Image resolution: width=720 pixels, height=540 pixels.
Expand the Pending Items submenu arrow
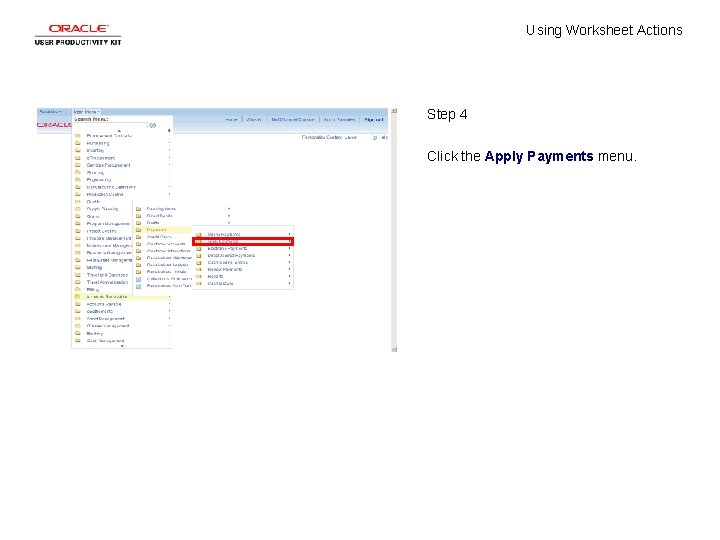229,209
